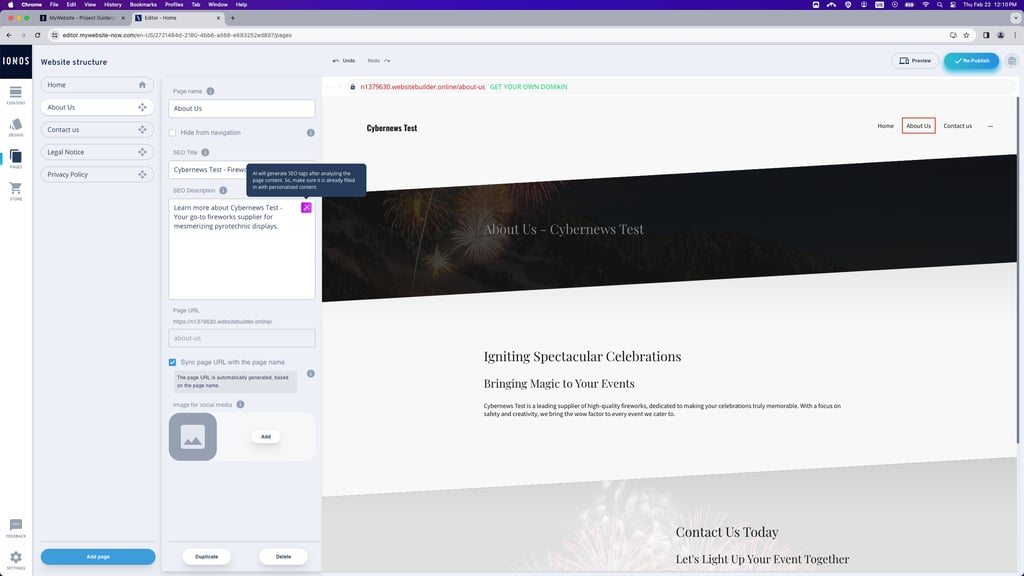
Task: Uncheck Sync page URL with the page name
Action: pos(172,362)
